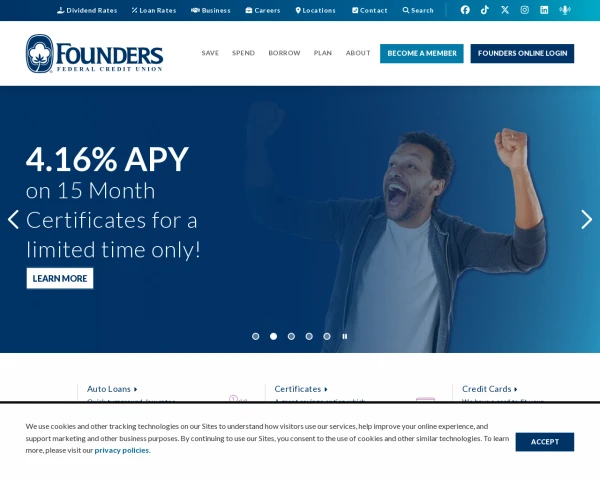The height and width of the screenshot is (480, 600).
Task: Advance to next slide arrow
Action: pyautogui.click(x=586, y=219)
